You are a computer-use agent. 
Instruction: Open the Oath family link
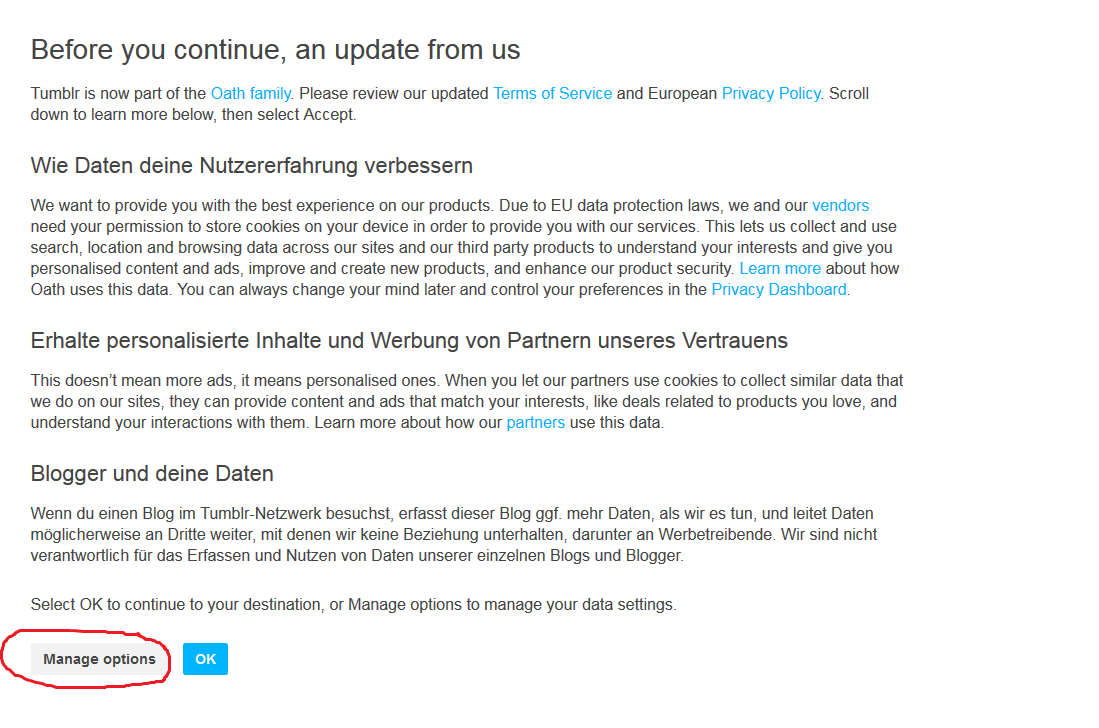tap(250, 94)
